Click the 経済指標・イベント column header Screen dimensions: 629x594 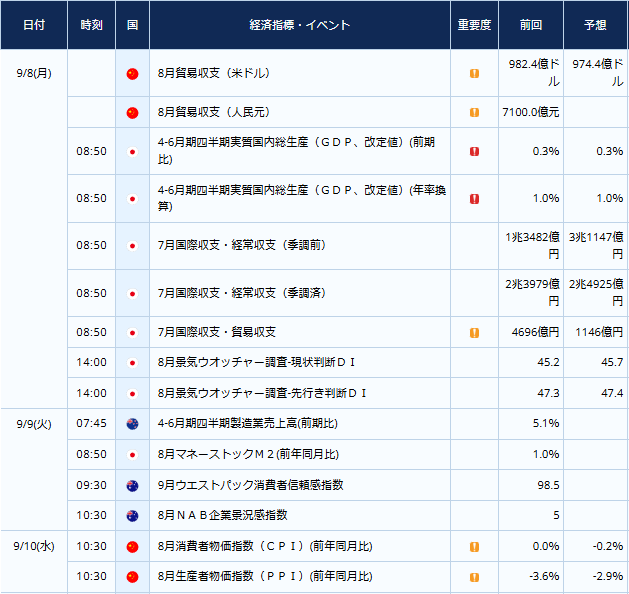(300, 25)
